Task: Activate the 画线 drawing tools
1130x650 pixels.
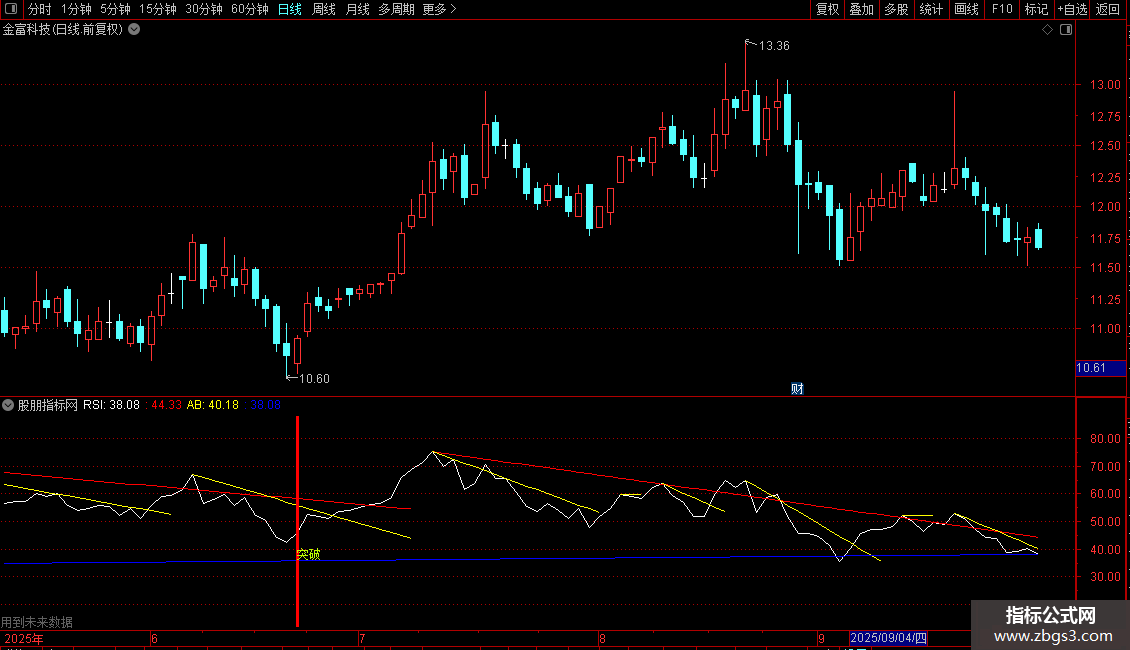Action: pyautogui.click(x=966, y=9)
